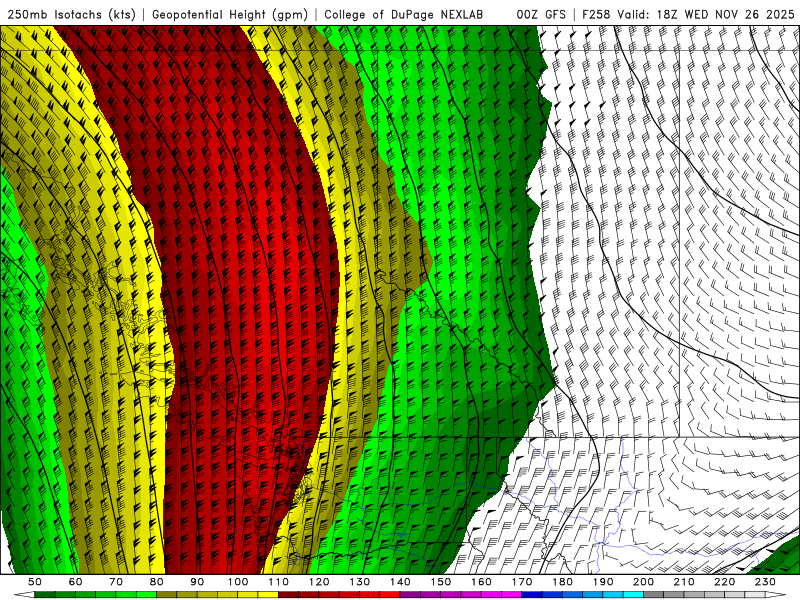Click the '230' legend value
Viewport: 800px width, 600px height.
[x=765, y=582]
